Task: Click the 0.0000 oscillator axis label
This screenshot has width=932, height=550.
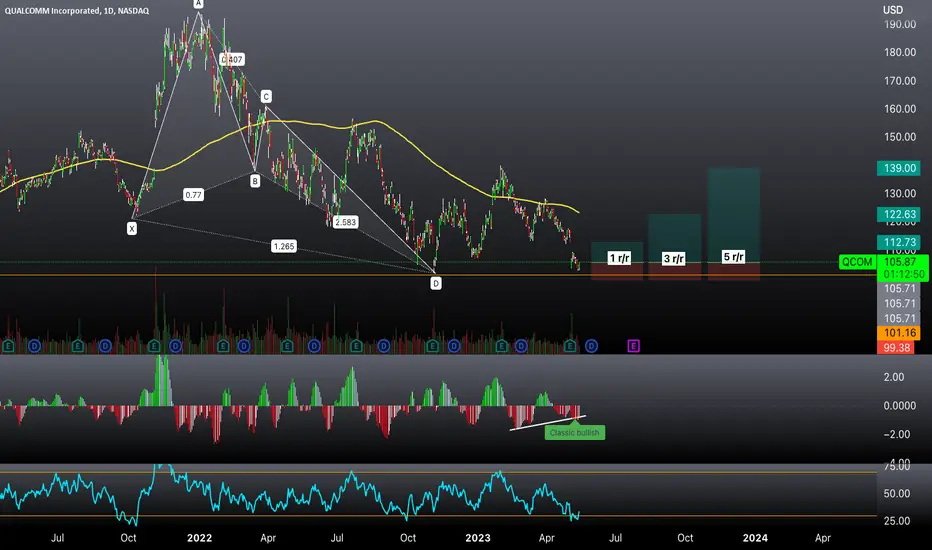Action: tap(899, 406)
